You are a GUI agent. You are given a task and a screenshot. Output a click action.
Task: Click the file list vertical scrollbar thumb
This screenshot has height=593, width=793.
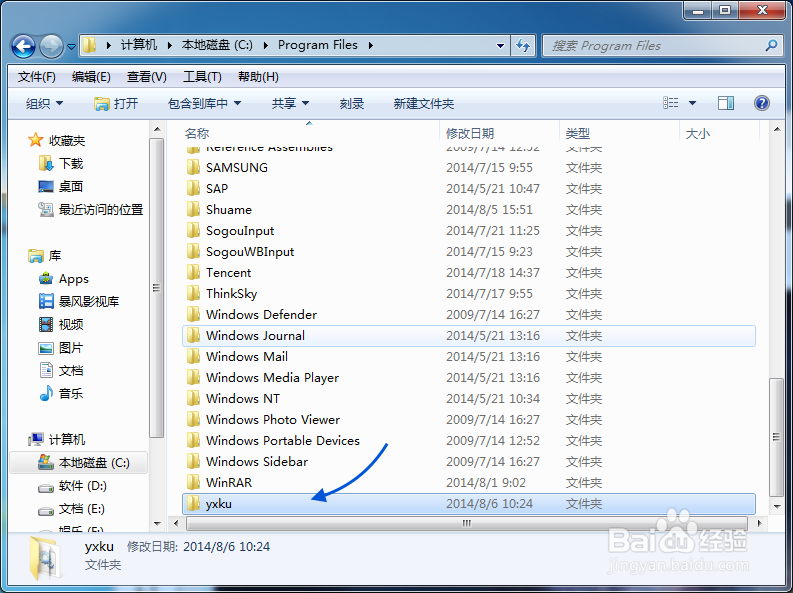point(776,437)
